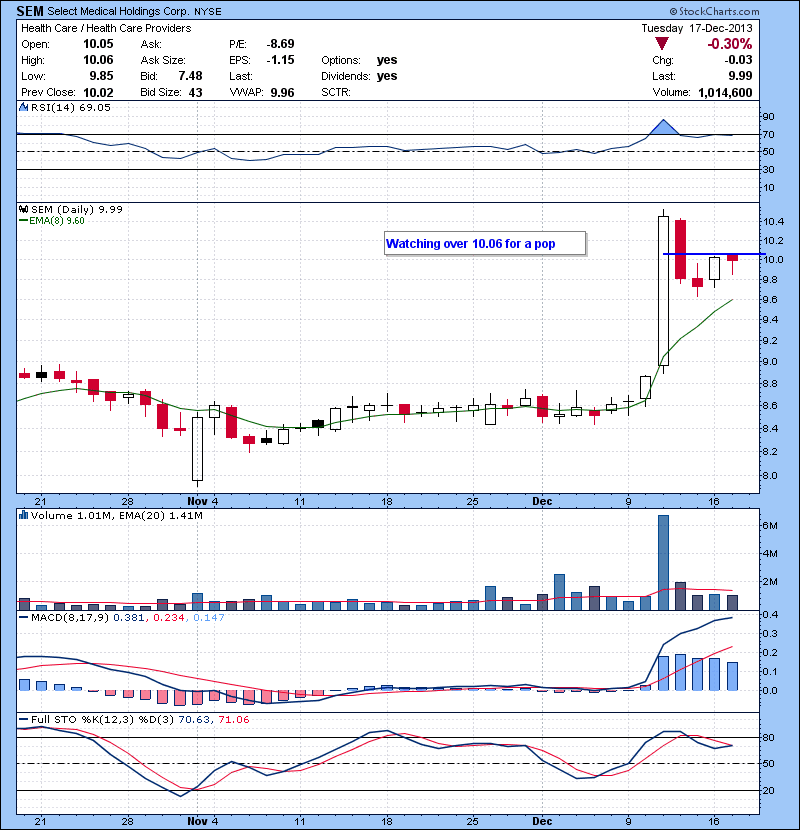This screenshot has height=830, width=800.
Task: Click the RSI(14) indicator icon
Action: click(23, 107)
